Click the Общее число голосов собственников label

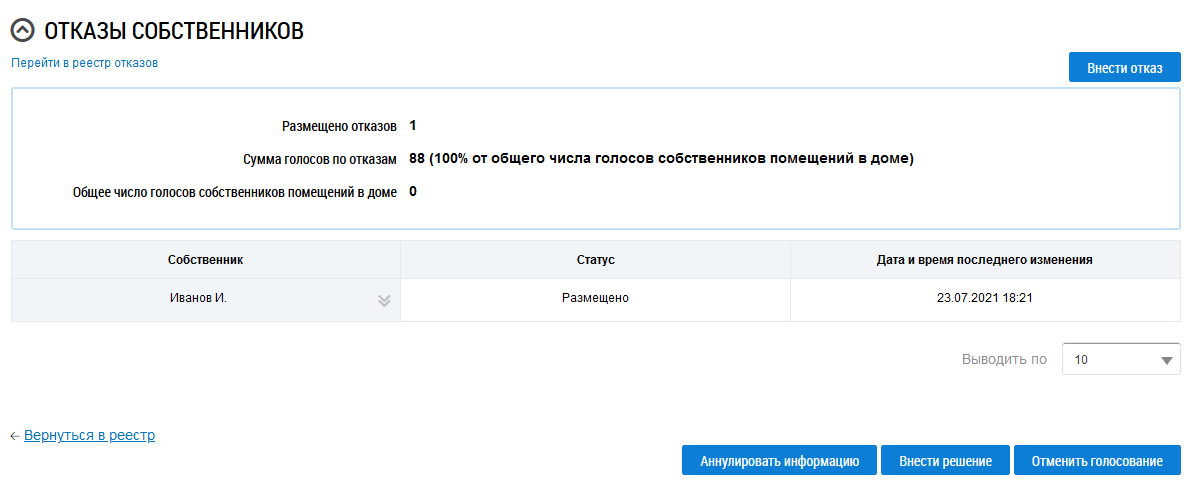click(235, 191)
